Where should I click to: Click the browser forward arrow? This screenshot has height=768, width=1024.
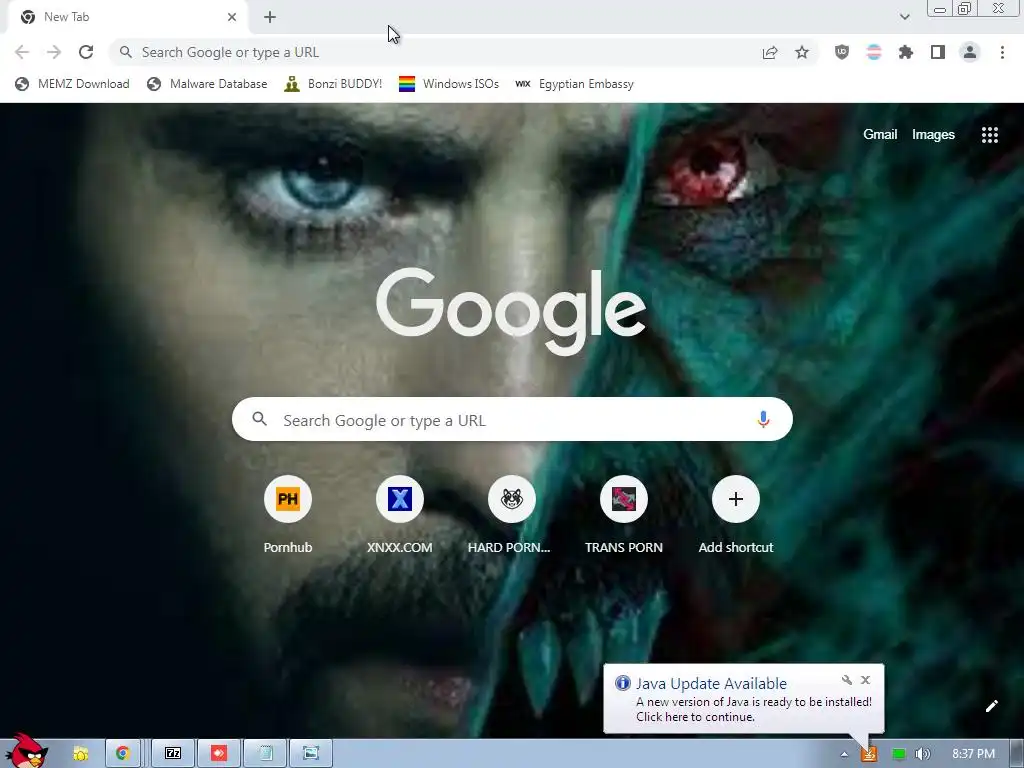tap(54, 52)
